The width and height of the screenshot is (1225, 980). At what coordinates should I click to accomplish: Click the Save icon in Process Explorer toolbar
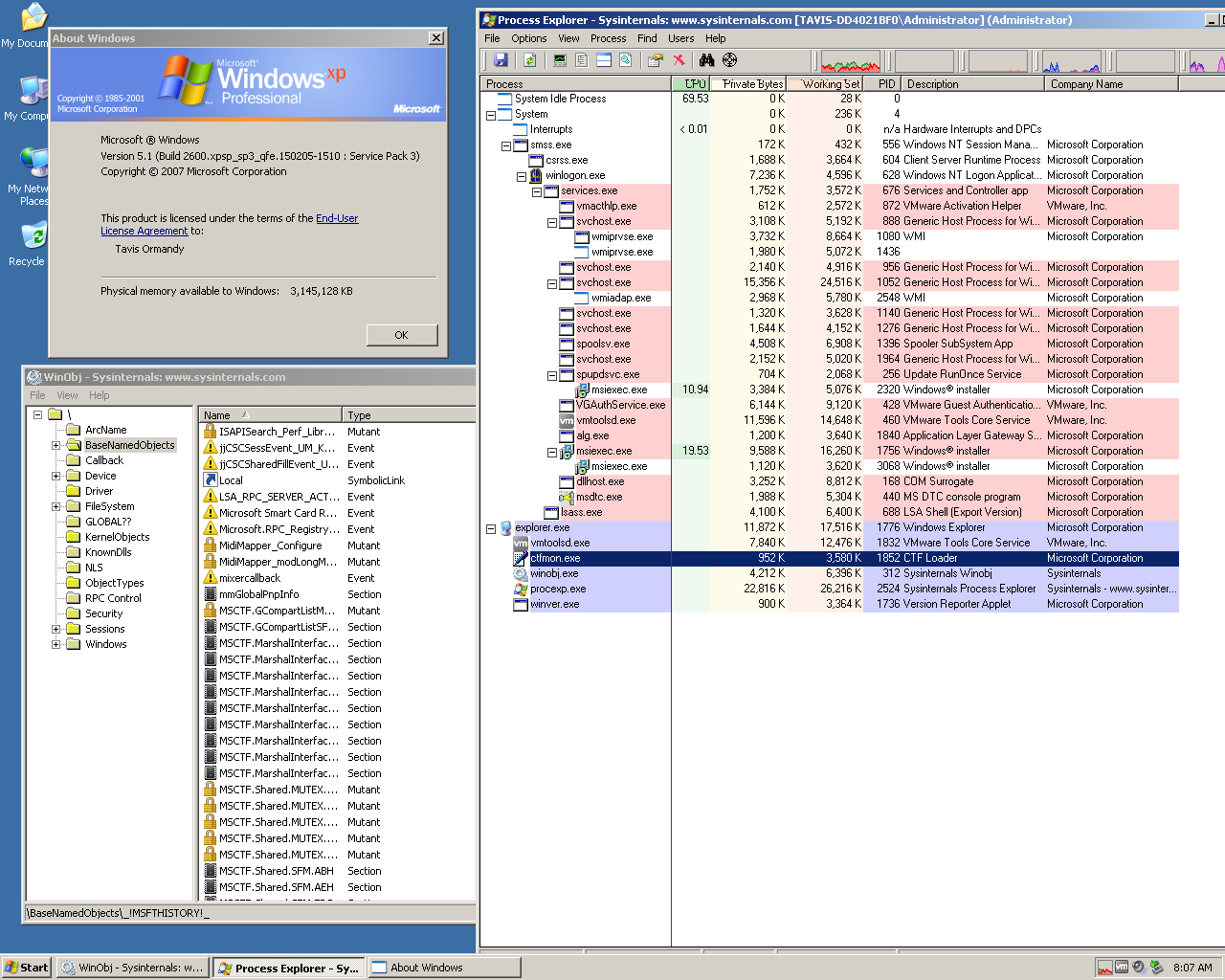[501, 60]
